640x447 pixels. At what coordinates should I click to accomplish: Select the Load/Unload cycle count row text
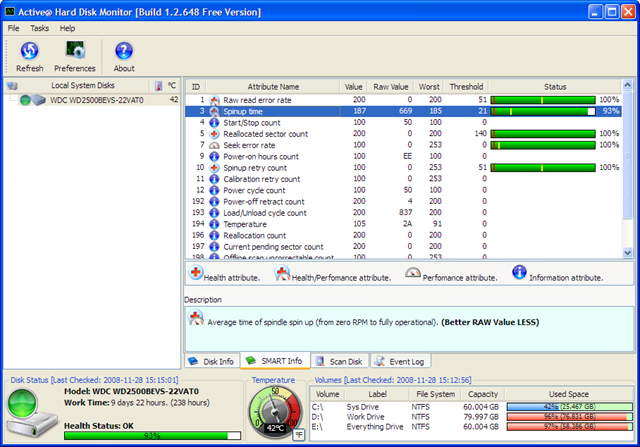coord(265,213)
